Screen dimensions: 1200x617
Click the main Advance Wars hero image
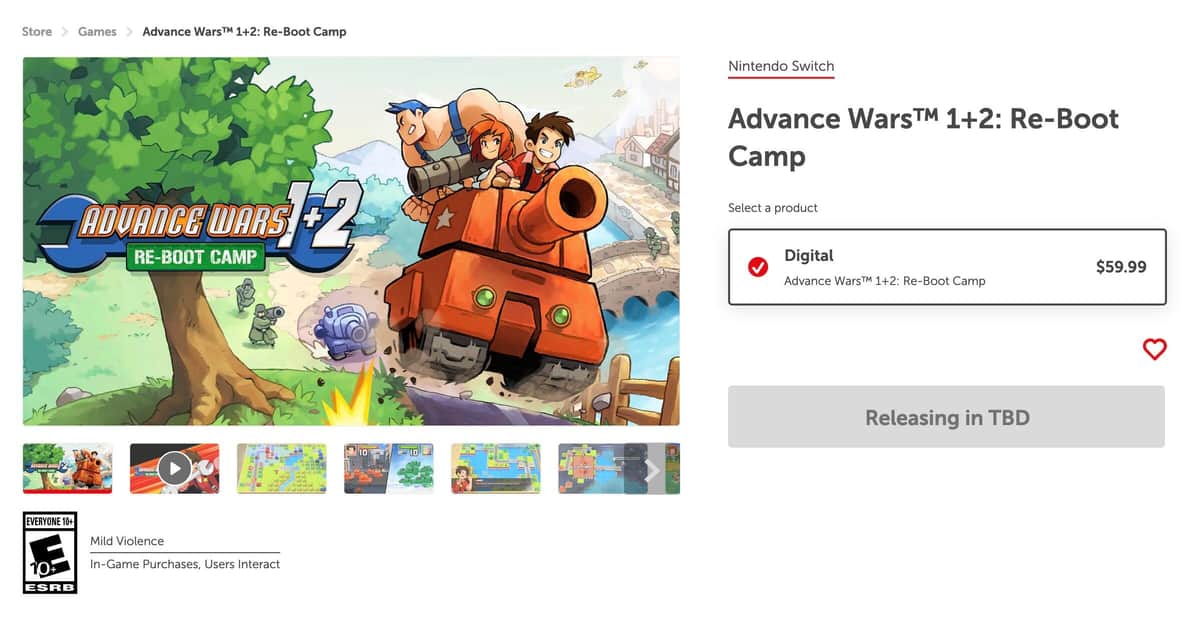pyautogui.click(x=351, y=241)
